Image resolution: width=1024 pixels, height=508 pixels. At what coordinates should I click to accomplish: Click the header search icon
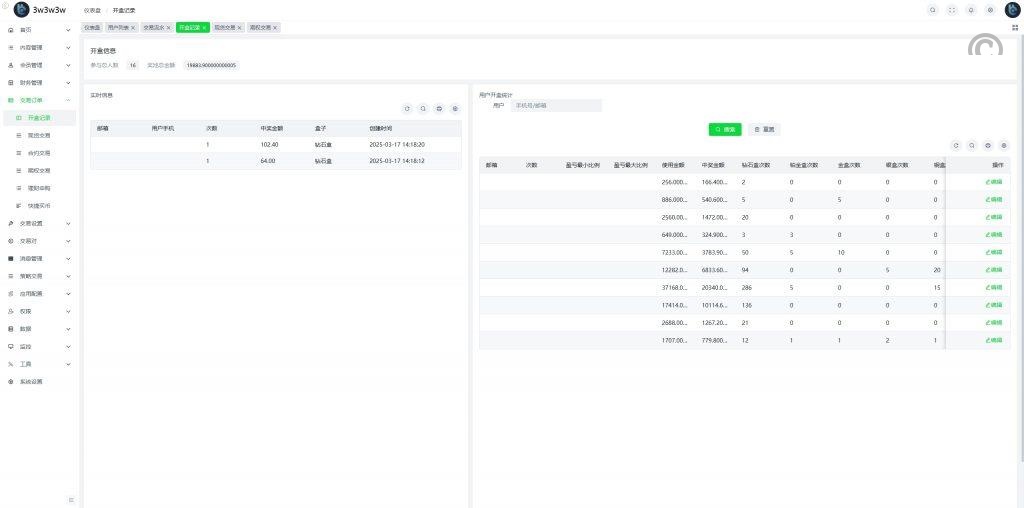point(933,9)
